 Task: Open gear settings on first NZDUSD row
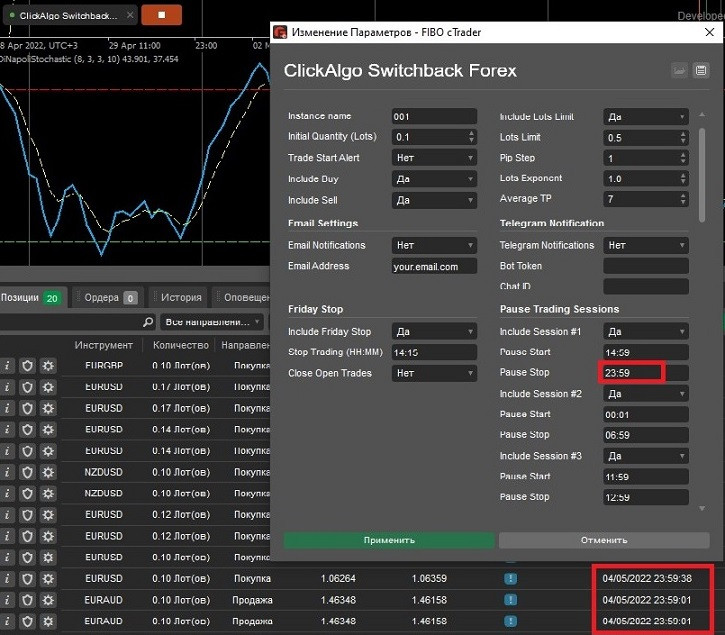pyautogui.click(x=48, y=472)
